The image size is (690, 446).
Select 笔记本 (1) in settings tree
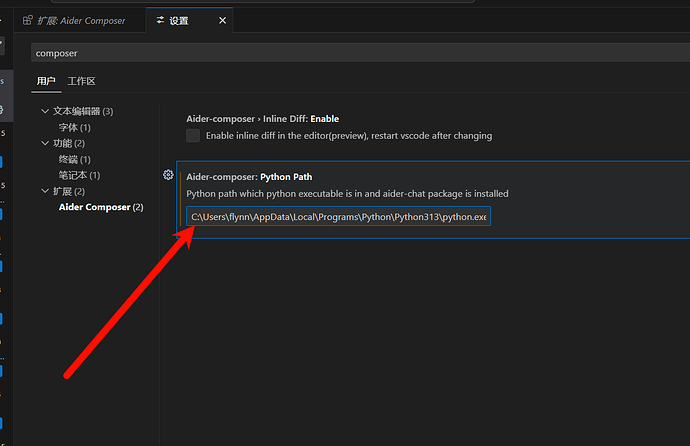(x=80, y=175)
